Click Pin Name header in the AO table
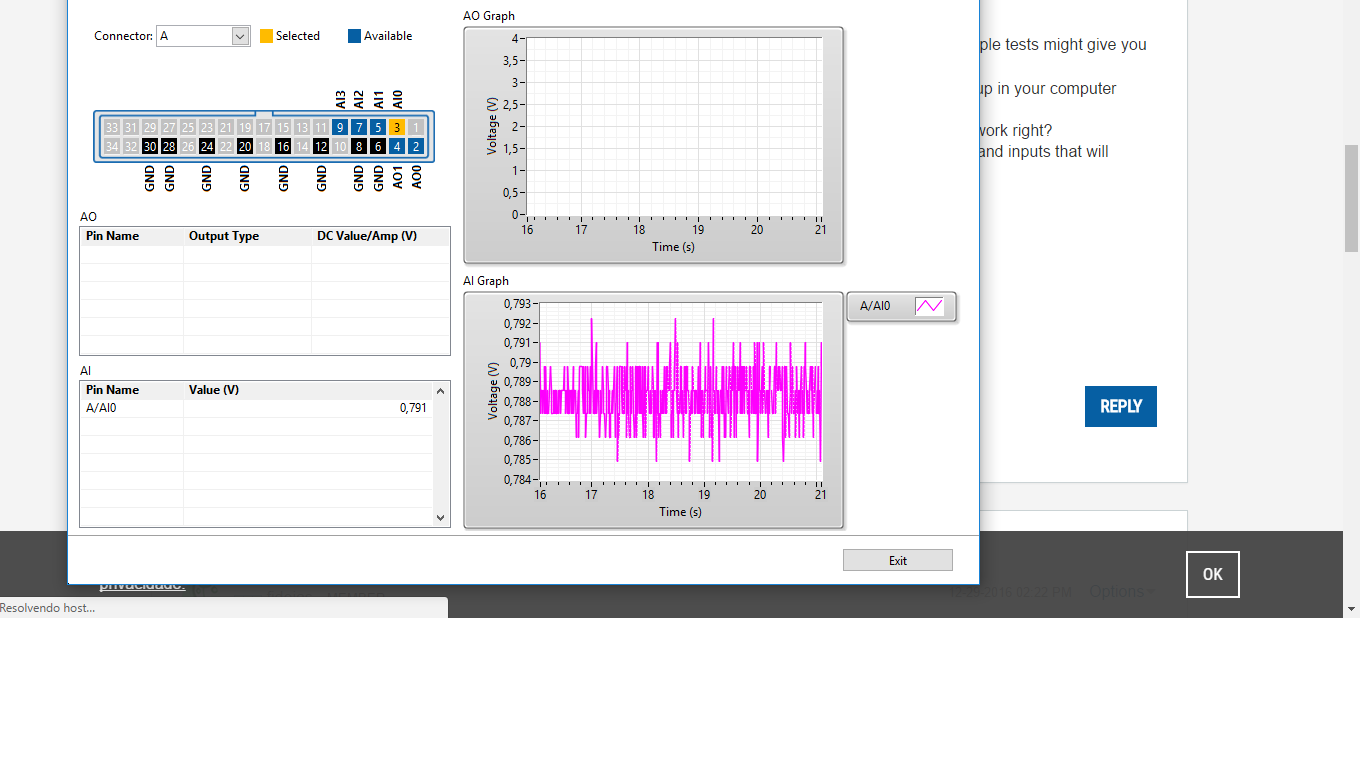The height and width of the screenshot is (768, 1366). pos(112,236)
